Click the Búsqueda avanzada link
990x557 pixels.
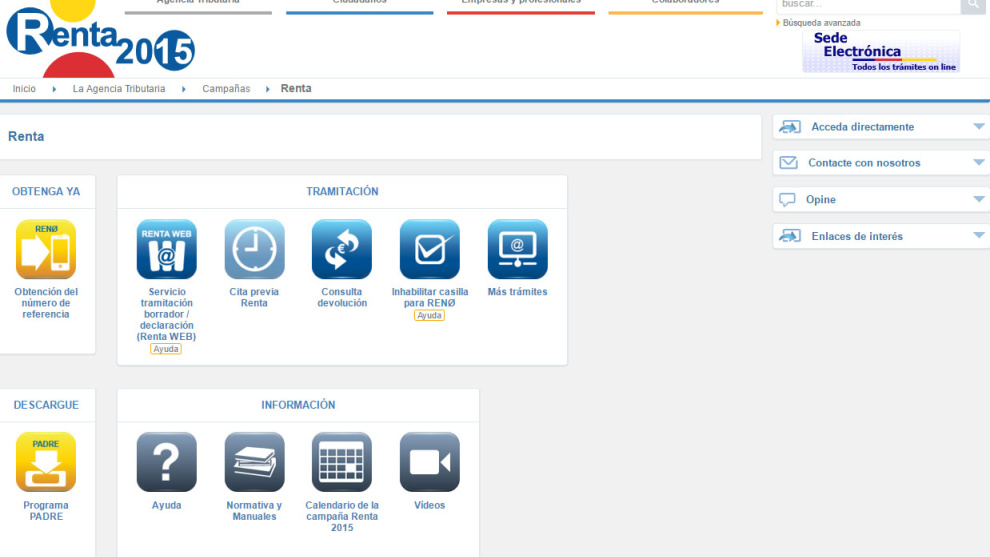coord(821,23)
